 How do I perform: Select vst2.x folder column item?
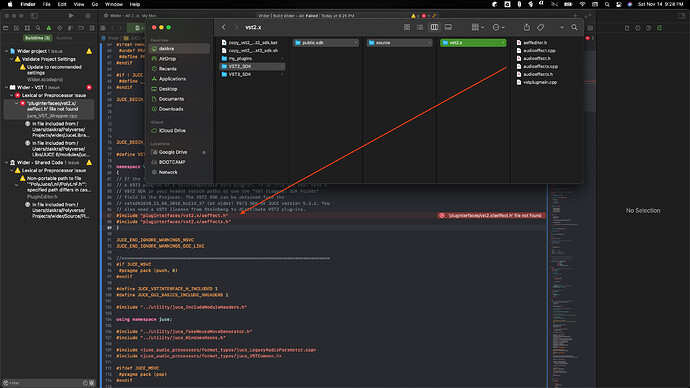(x=473, y=43)
